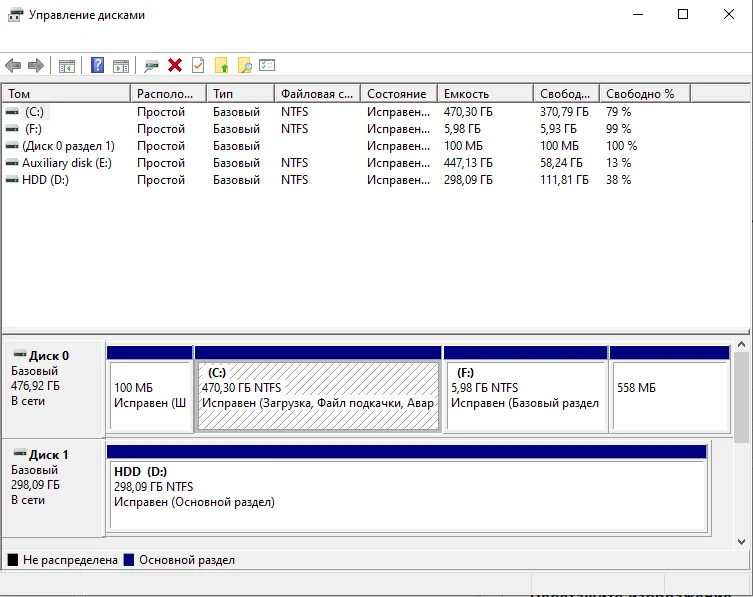The width and height of the screenshot is (753, 597).
Task: Click the drive icon of Диск 0 раздел 1
Action: pos(12,146)
